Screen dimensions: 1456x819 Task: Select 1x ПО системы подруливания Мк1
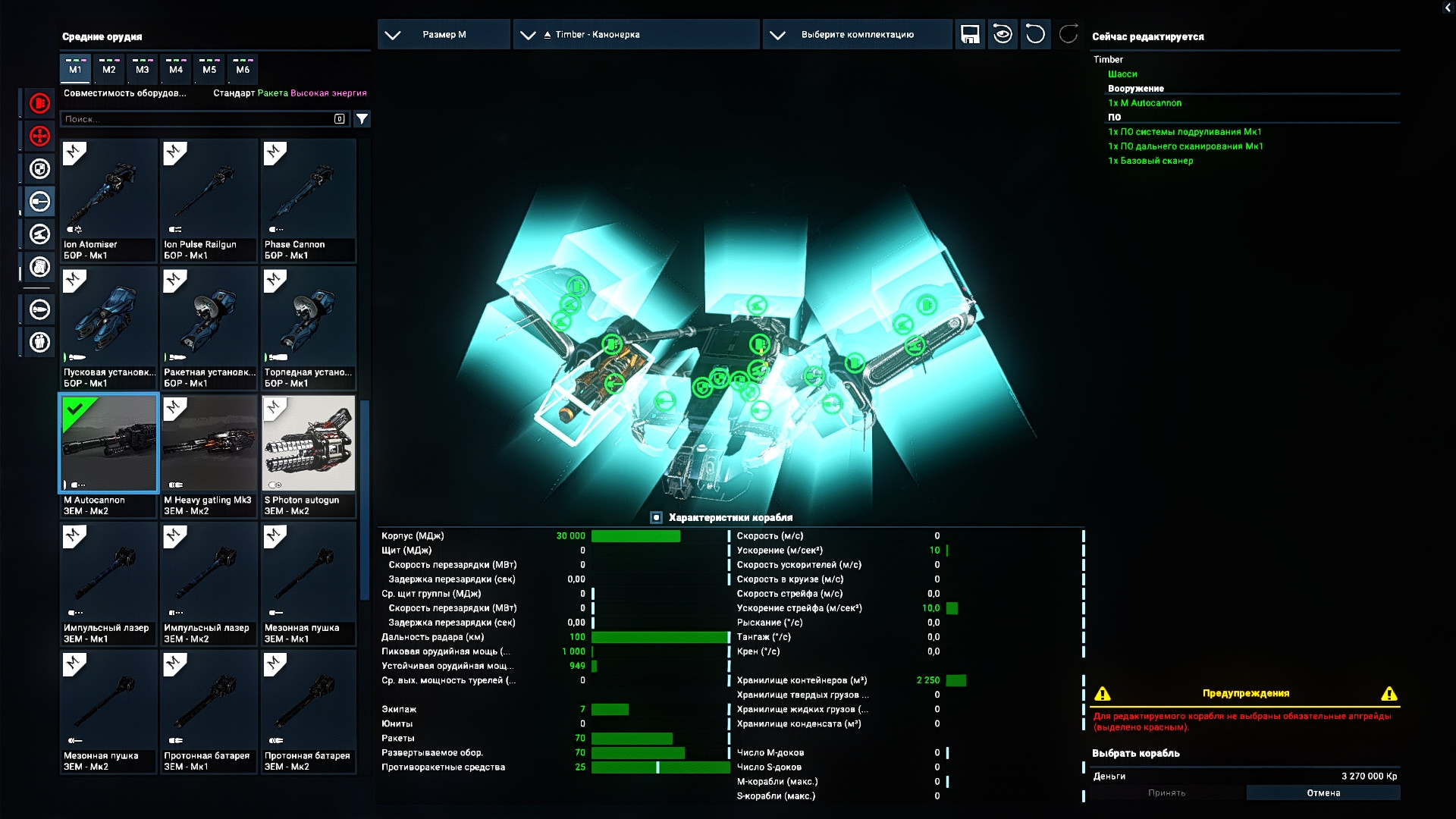[x=1185, y=132]
